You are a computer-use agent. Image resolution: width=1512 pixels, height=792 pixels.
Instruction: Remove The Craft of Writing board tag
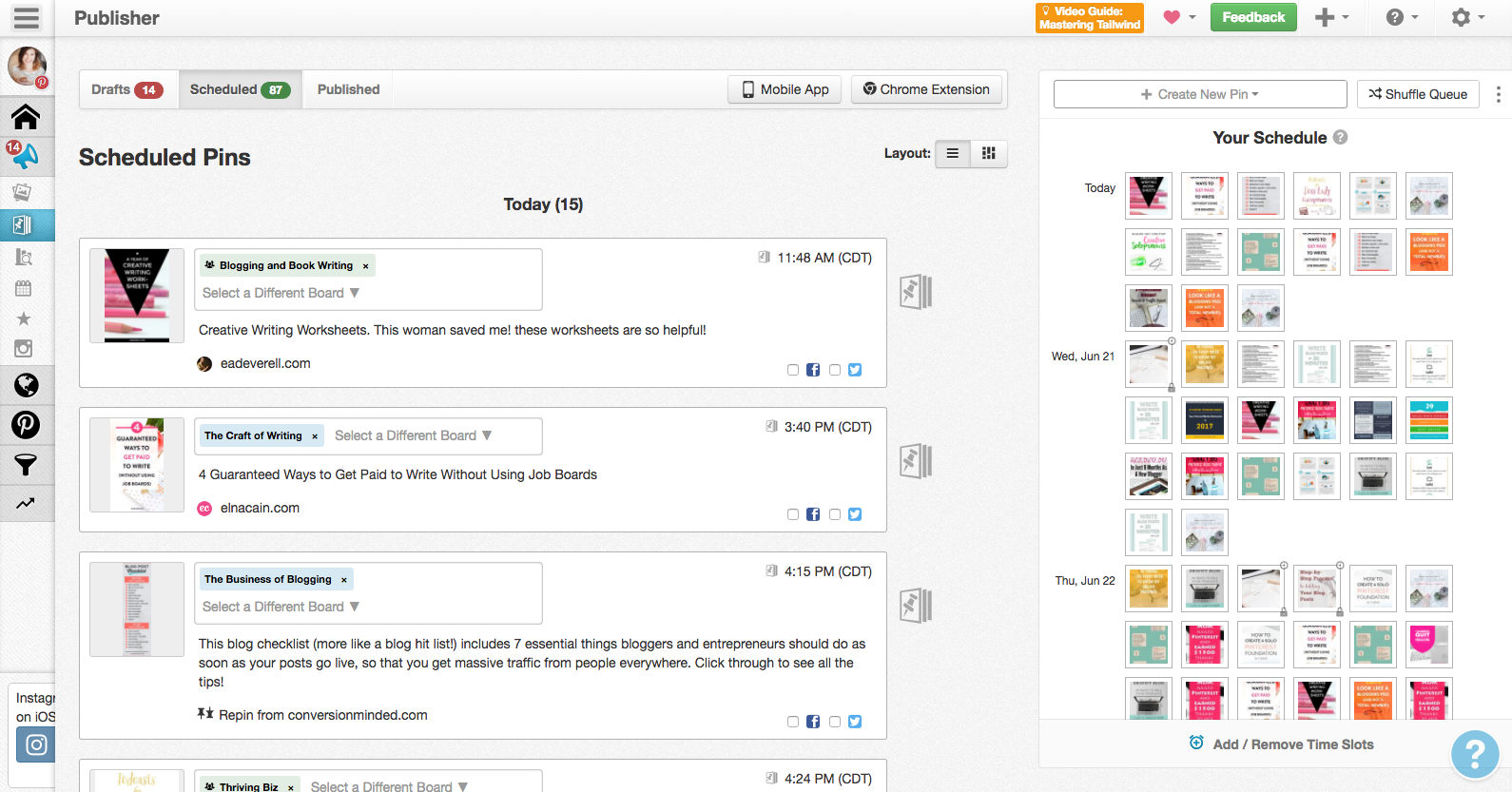pyautogui.click(x=315, y=436)
